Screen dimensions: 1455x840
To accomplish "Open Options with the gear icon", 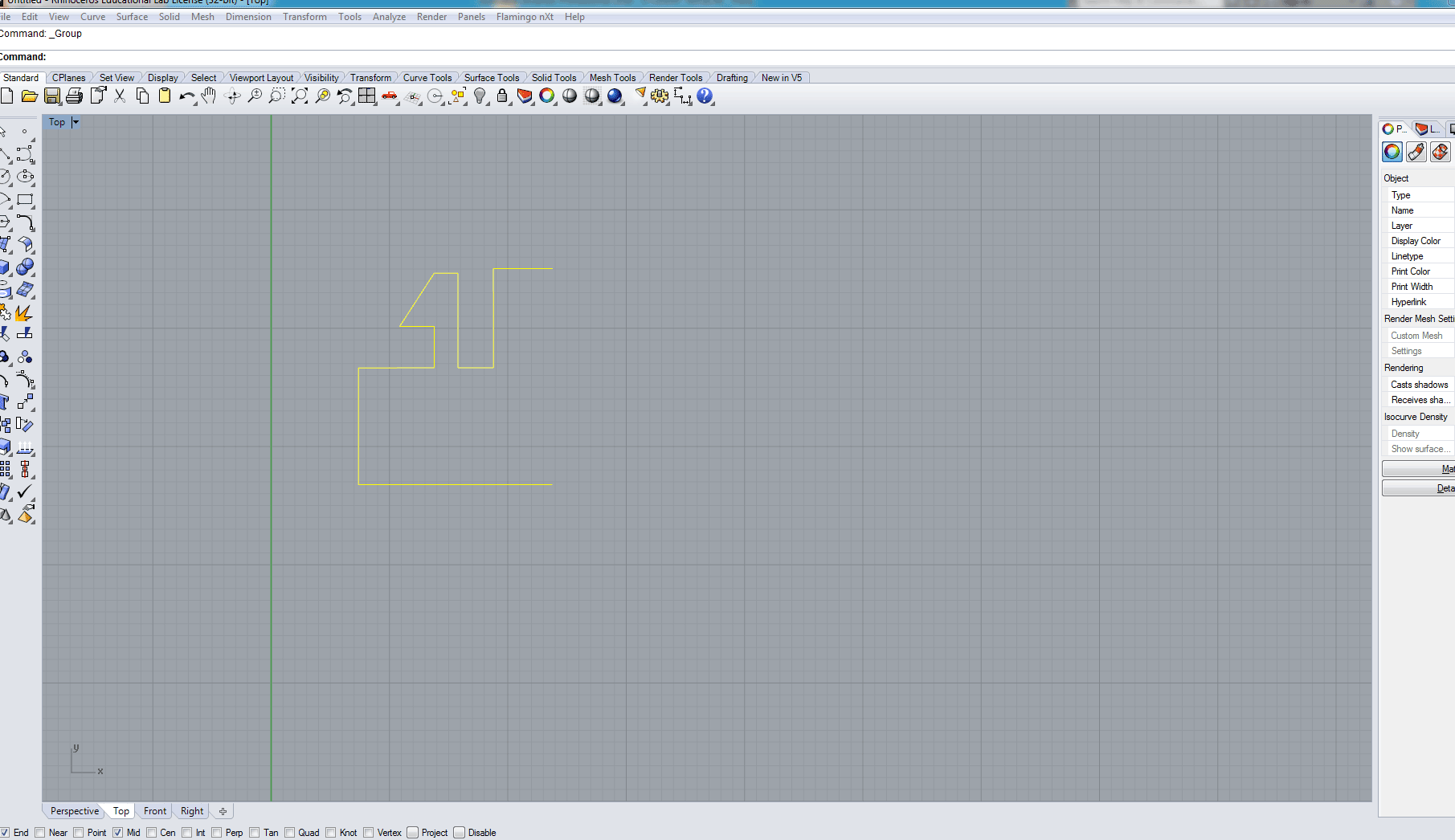I will click(660, 96).
